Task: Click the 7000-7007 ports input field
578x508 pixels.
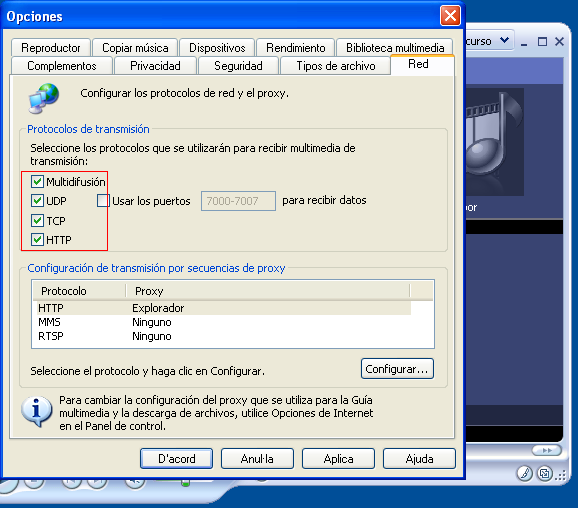Action: (238, 201)
